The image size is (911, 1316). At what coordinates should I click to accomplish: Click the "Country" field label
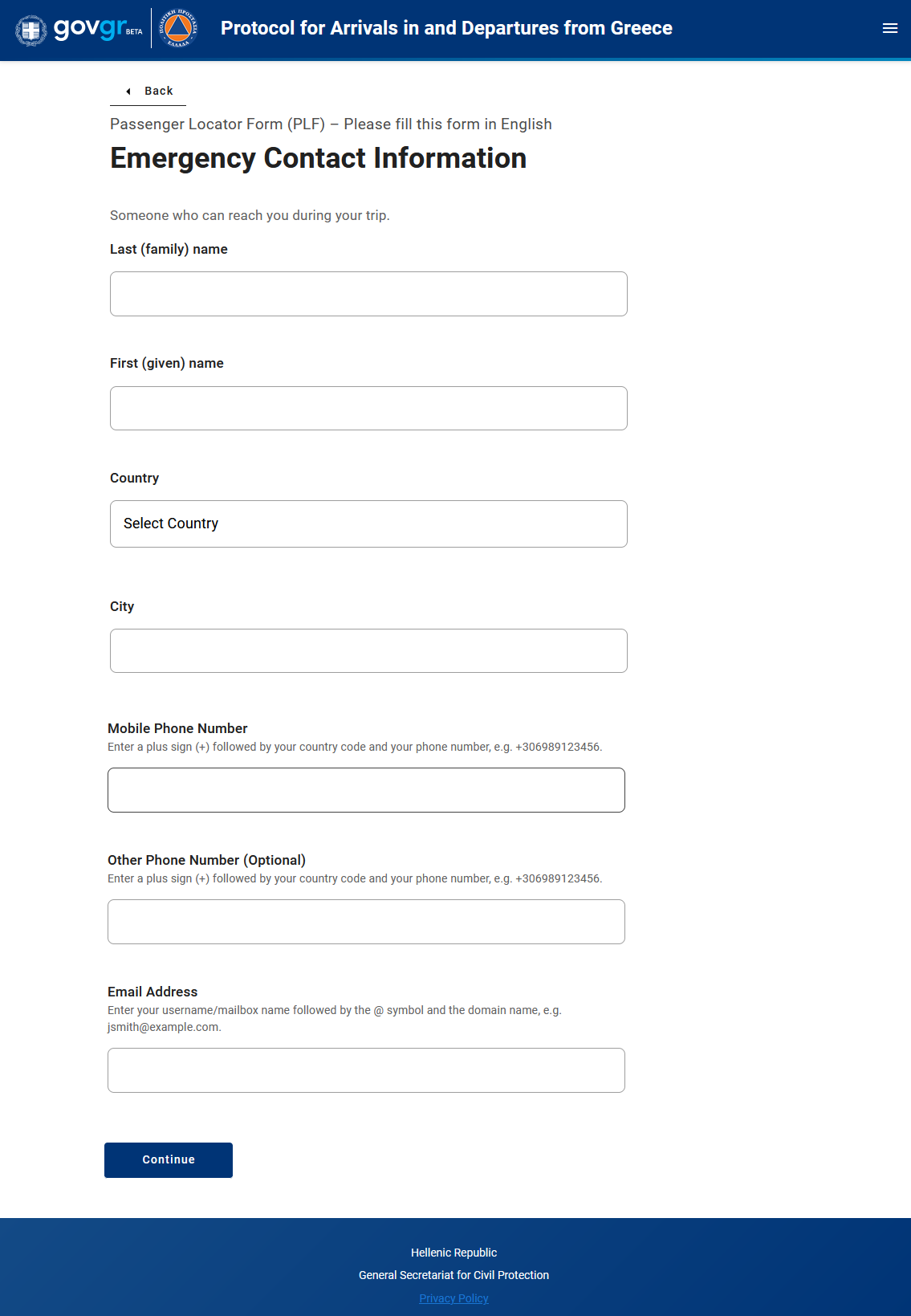(134, 479)
